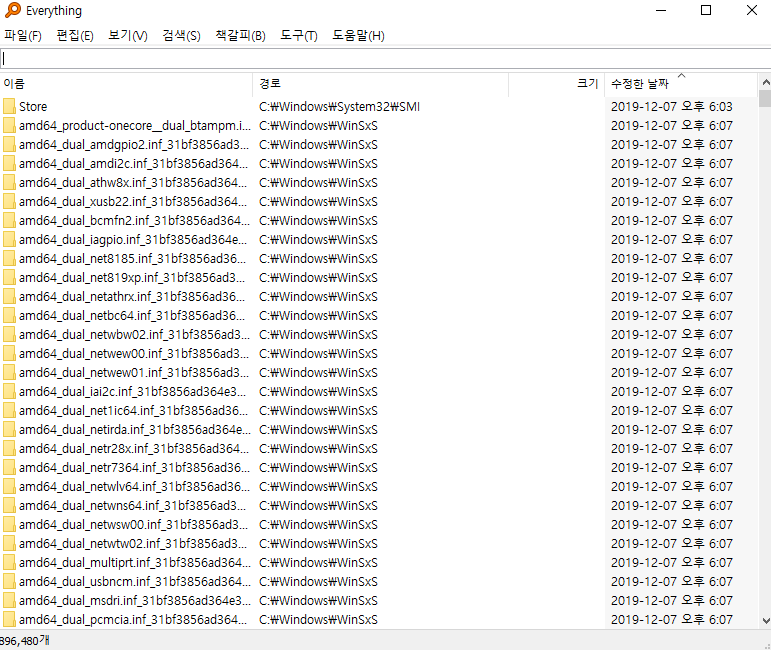Click the 396,480개 status bar count
Screen dimensions: 771x650
point(25,641)
